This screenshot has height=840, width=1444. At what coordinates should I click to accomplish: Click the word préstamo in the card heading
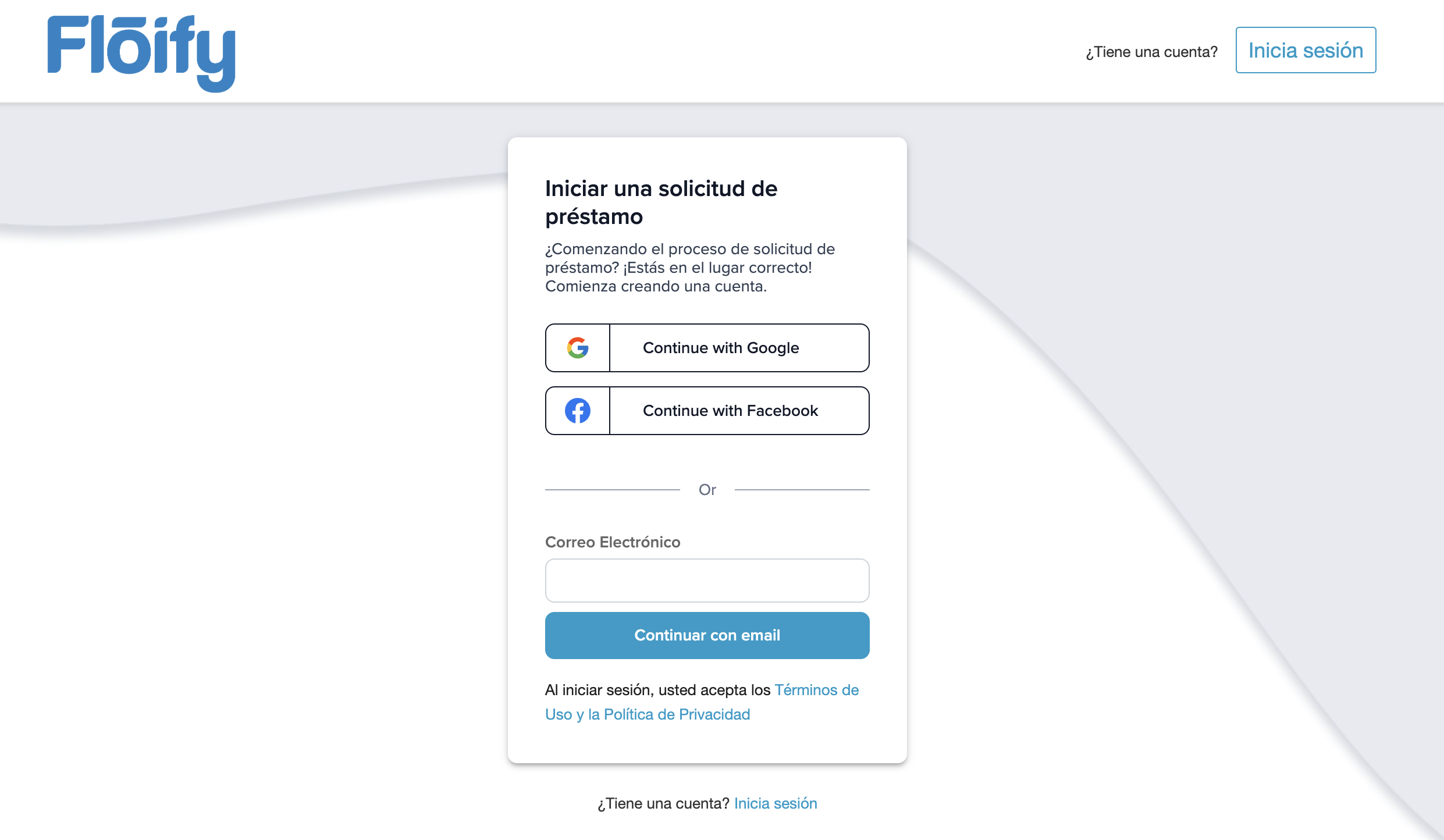pos(594,217)
